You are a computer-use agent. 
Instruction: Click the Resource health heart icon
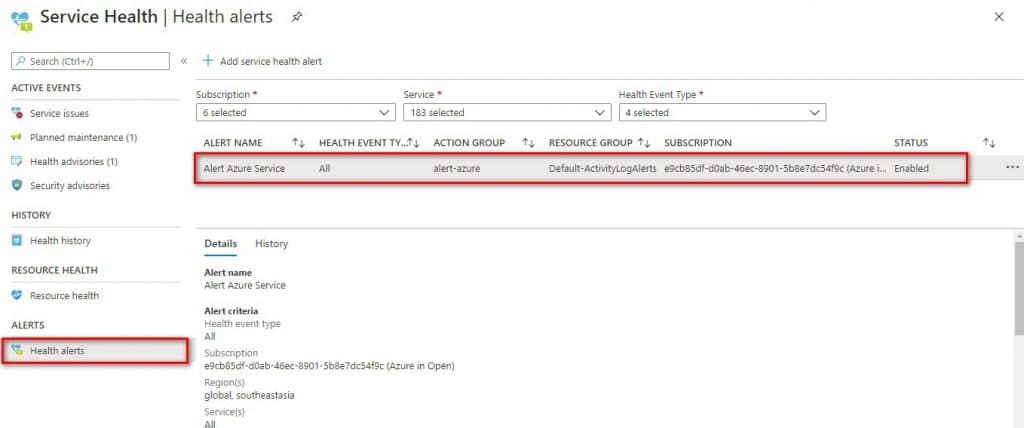coord(17,295)
